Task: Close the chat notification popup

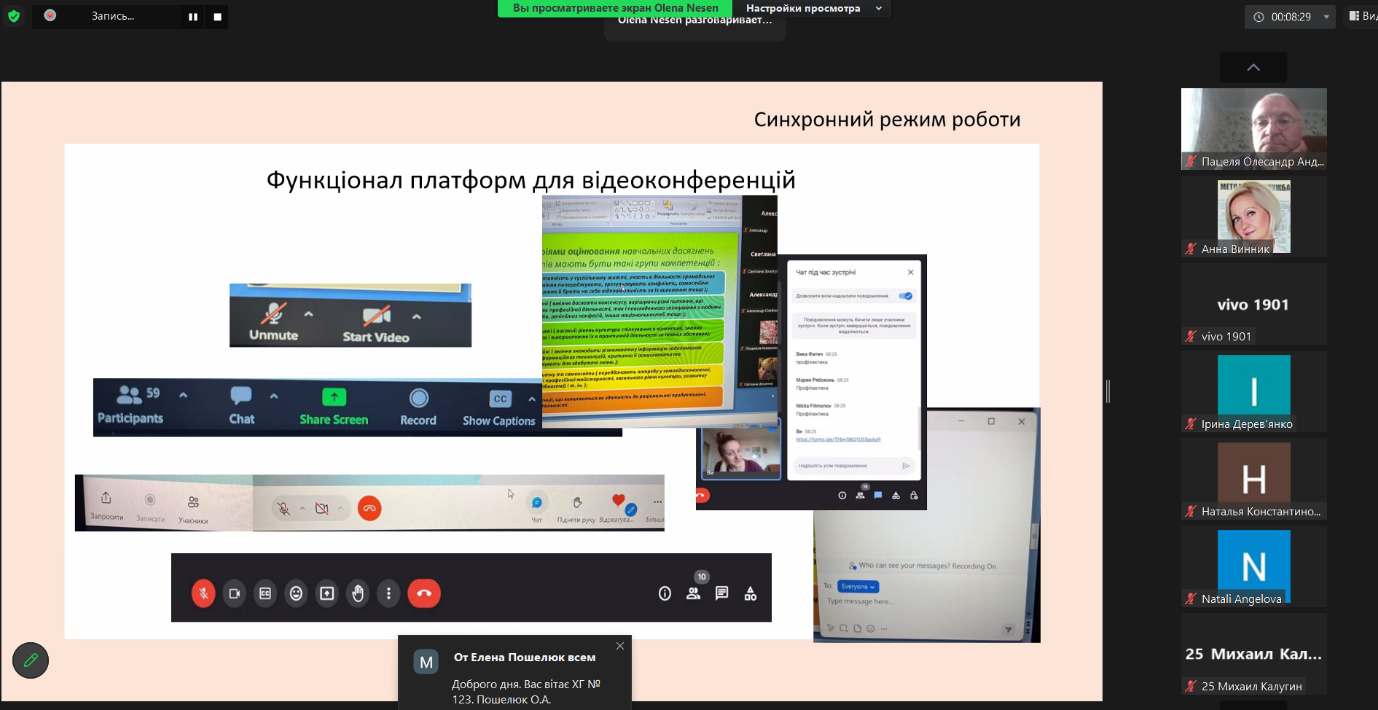Action: click(x=620, y=646)
